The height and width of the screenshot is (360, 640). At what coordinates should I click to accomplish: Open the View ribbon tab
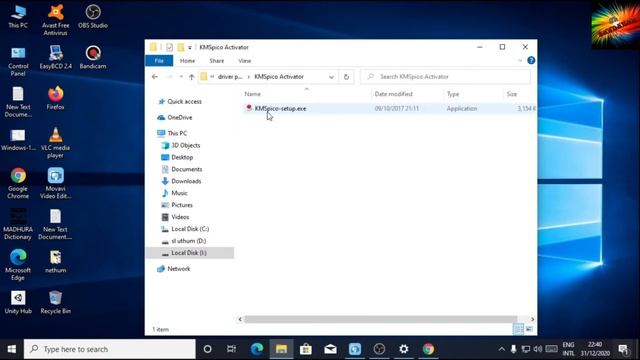click(245, 61)
